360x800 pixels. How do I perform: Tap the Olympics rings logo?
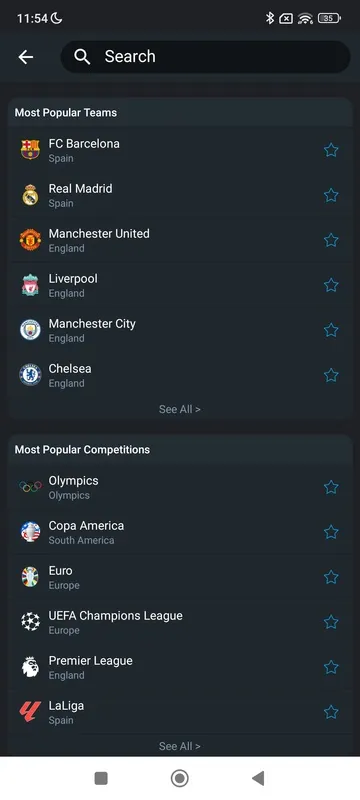click(30, 487)
